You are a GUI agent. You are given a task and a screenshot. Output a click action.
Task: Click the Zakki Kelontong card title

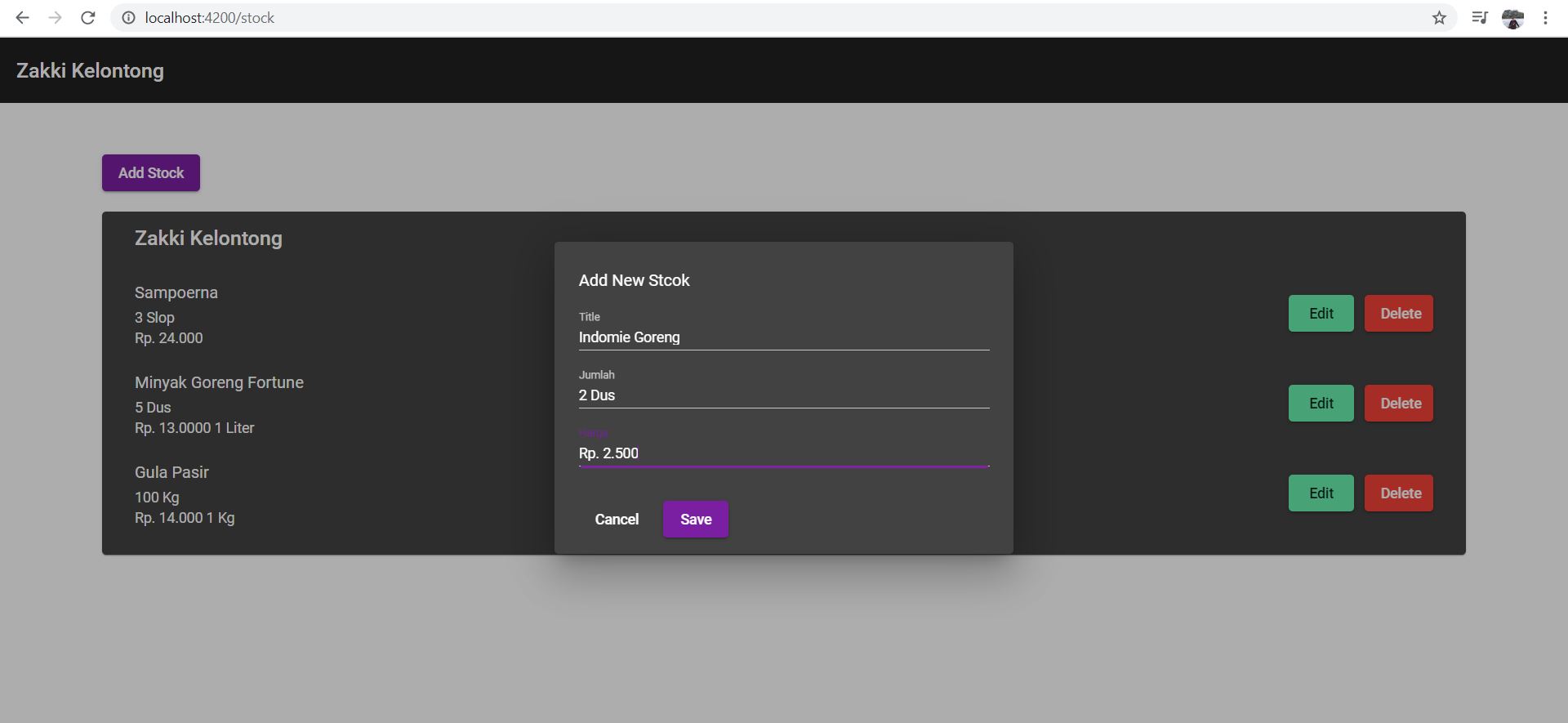208,238
